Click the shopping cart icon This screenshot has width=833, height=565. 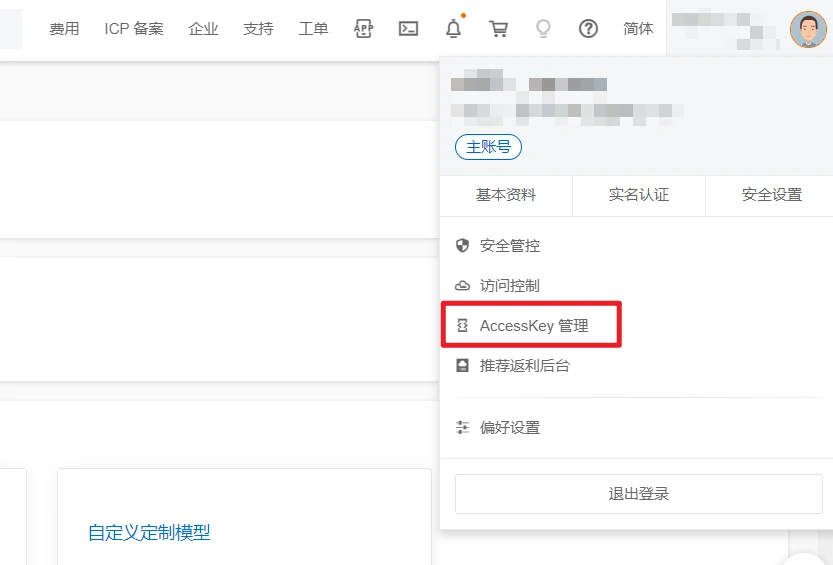[x=498, y=29]
